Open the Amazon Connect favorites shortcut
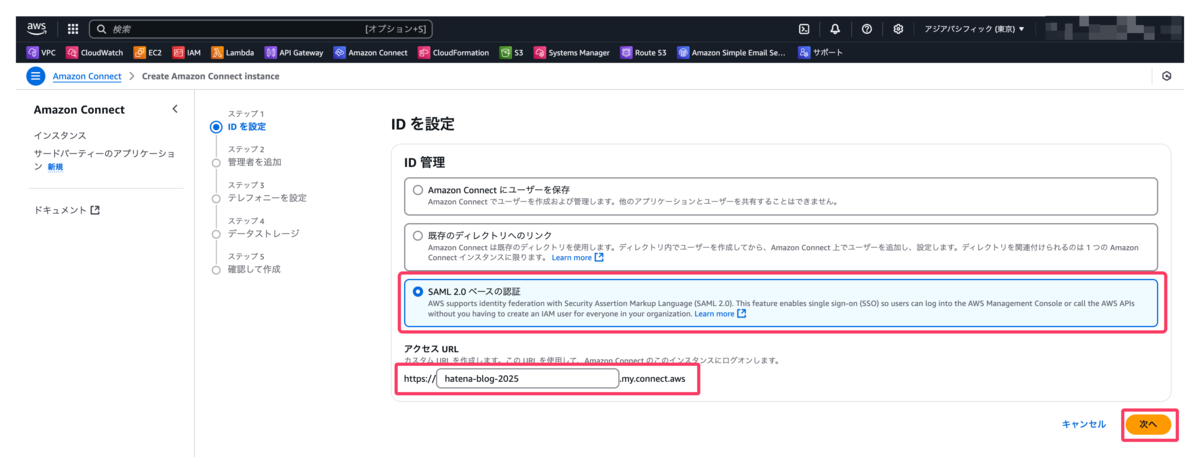The height and width of the screenshot is (473, 1200). coord(371,52)
